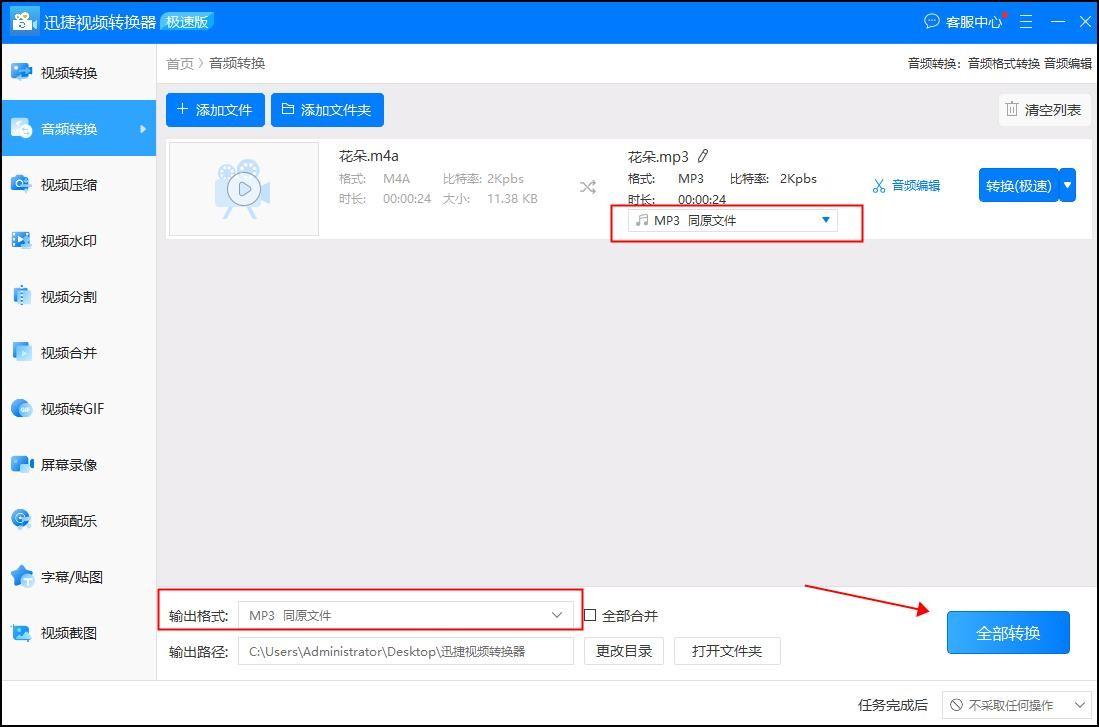Click the 输出路径 path field

point(406,651)
